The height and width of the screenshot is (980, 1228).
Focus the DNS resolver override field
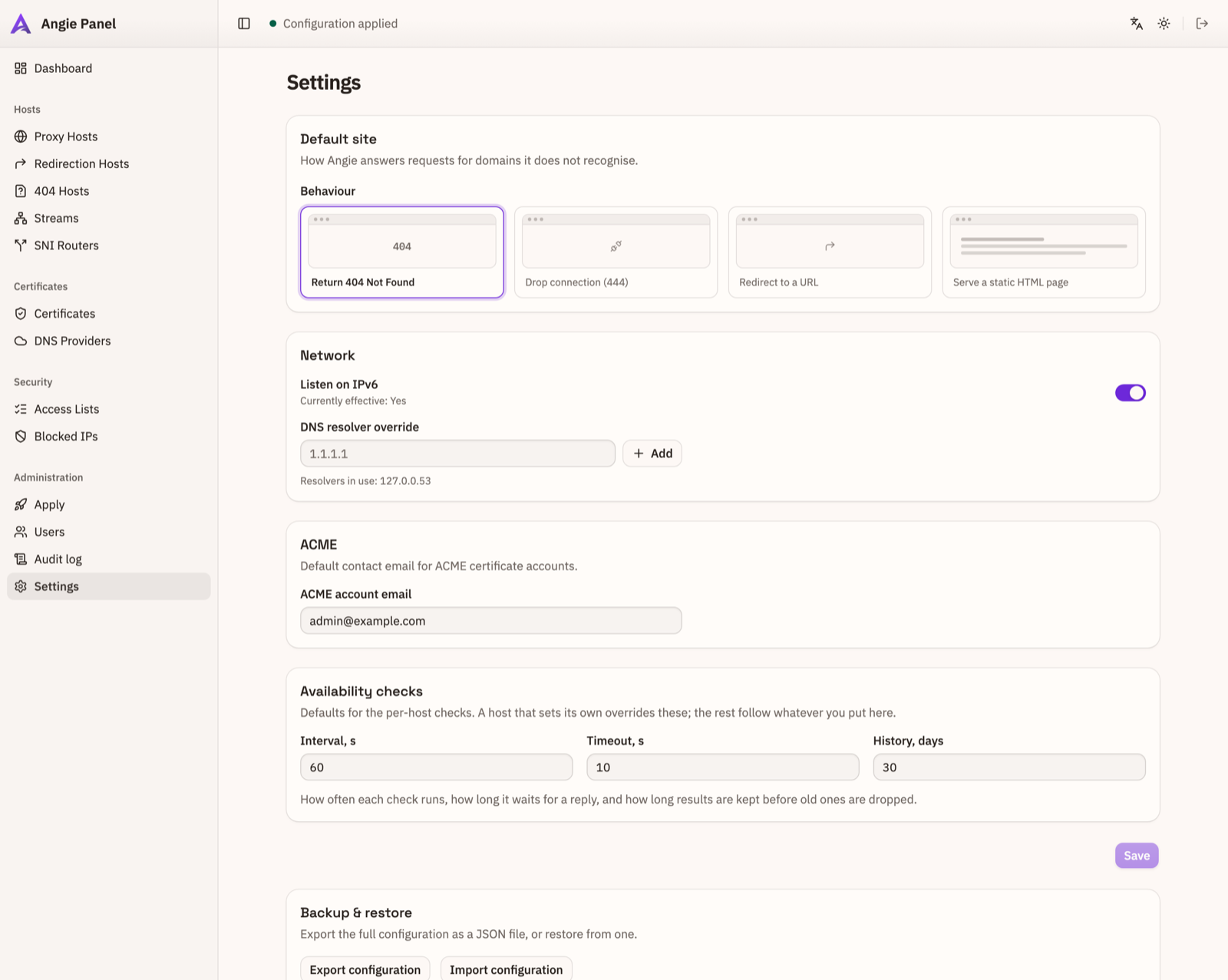pos(457,454)
